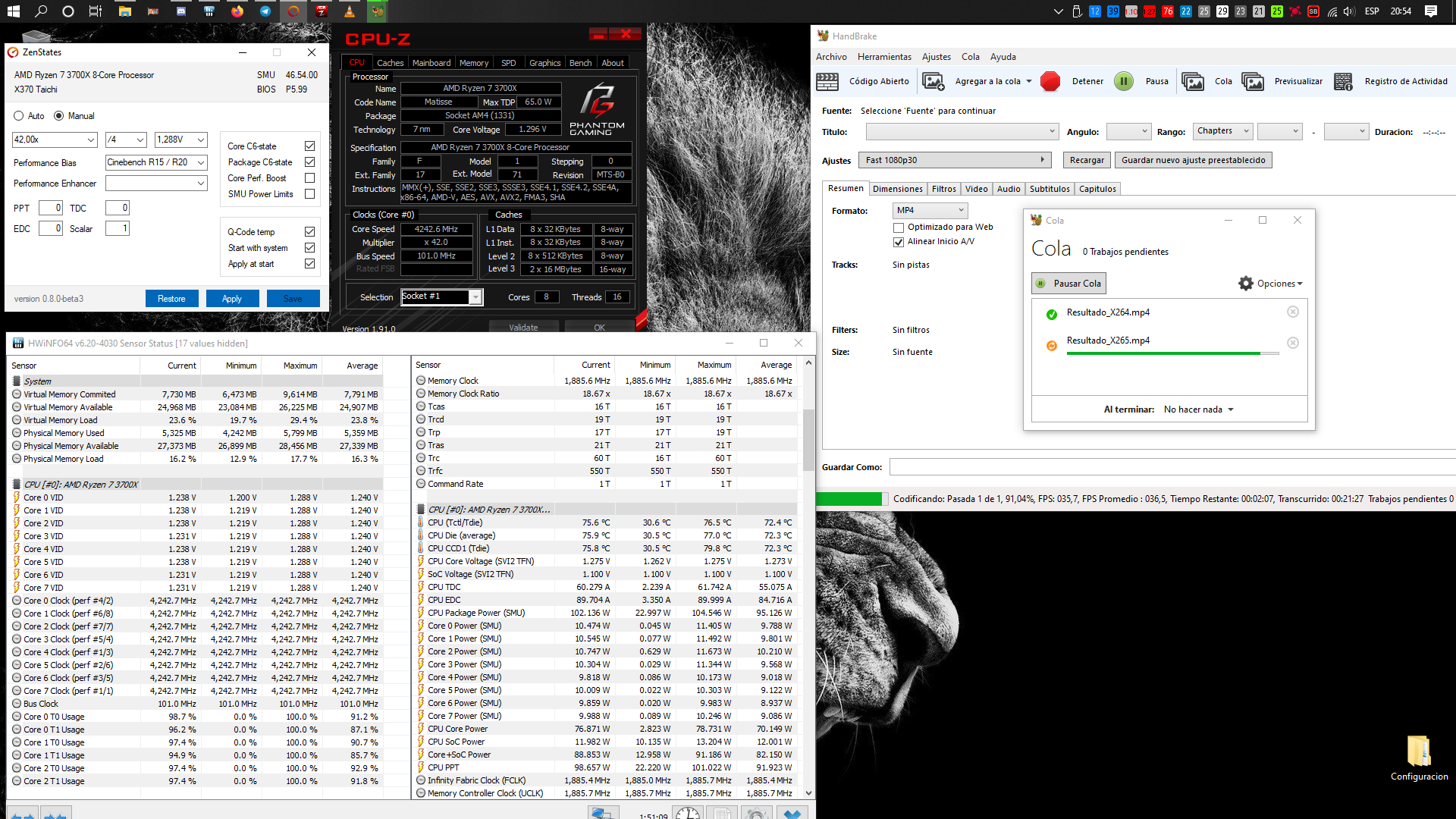This screenshot has height=819, width=1456.
Task: Open the notification center icon
Action: pyautogui.click(x=1431, y=11)
